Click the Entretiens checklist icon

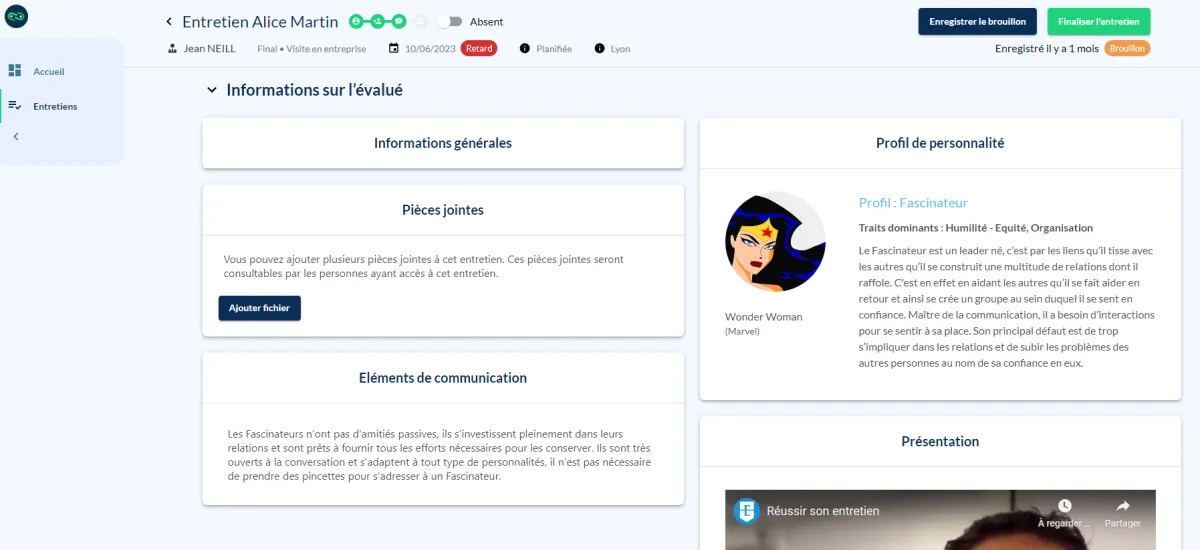click(15, 105)
